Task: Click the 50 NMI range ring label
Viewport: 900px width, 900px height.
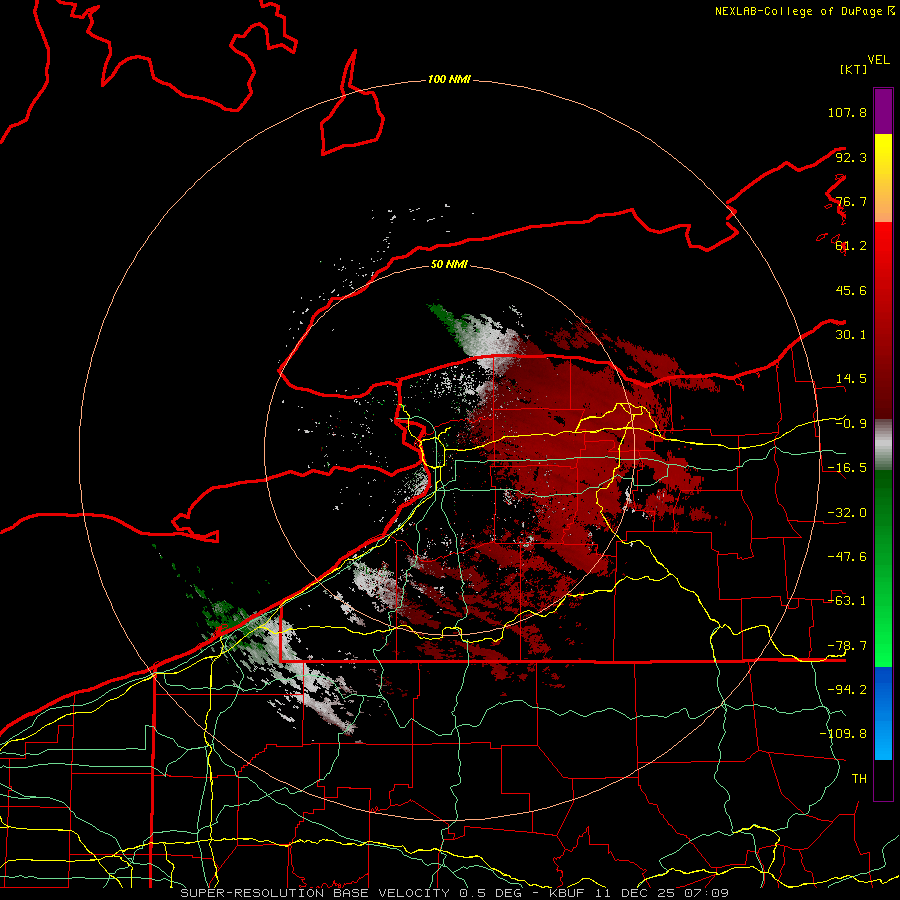Action: (449, 265)
